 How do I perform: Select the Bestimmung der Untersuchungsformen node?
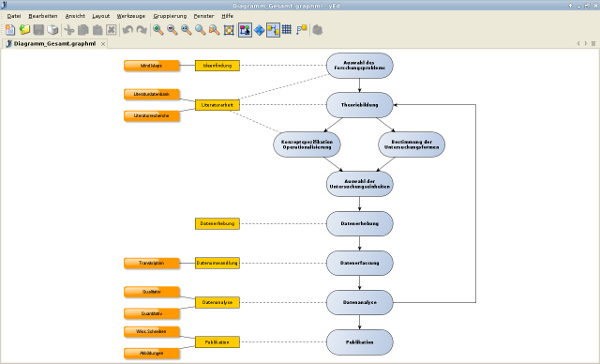click(411, 144)
